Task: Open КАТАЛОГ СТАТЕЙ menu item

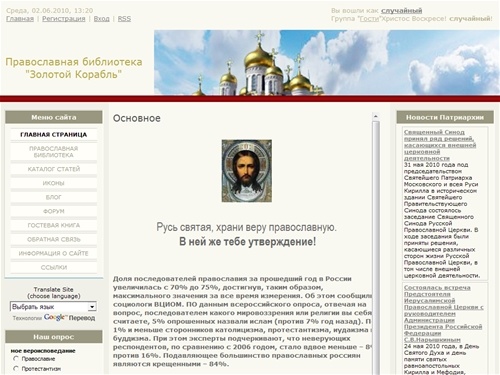Action: click(x=54, y=169)
